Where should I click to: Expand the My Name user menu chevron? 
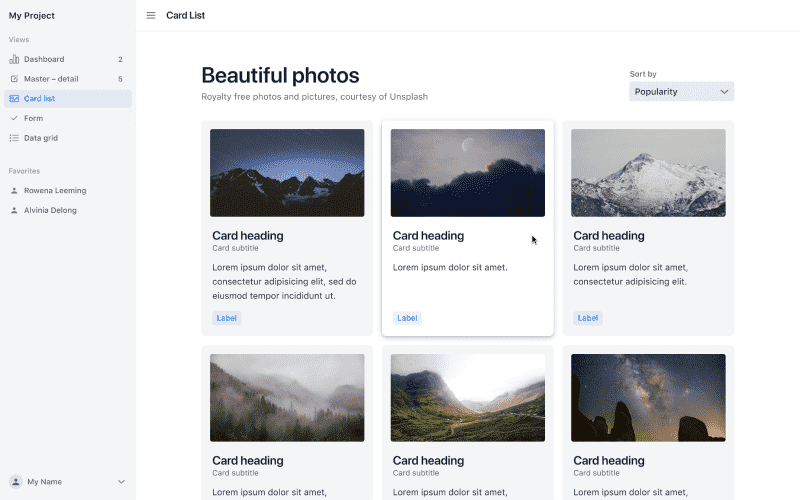pos(121,482)
